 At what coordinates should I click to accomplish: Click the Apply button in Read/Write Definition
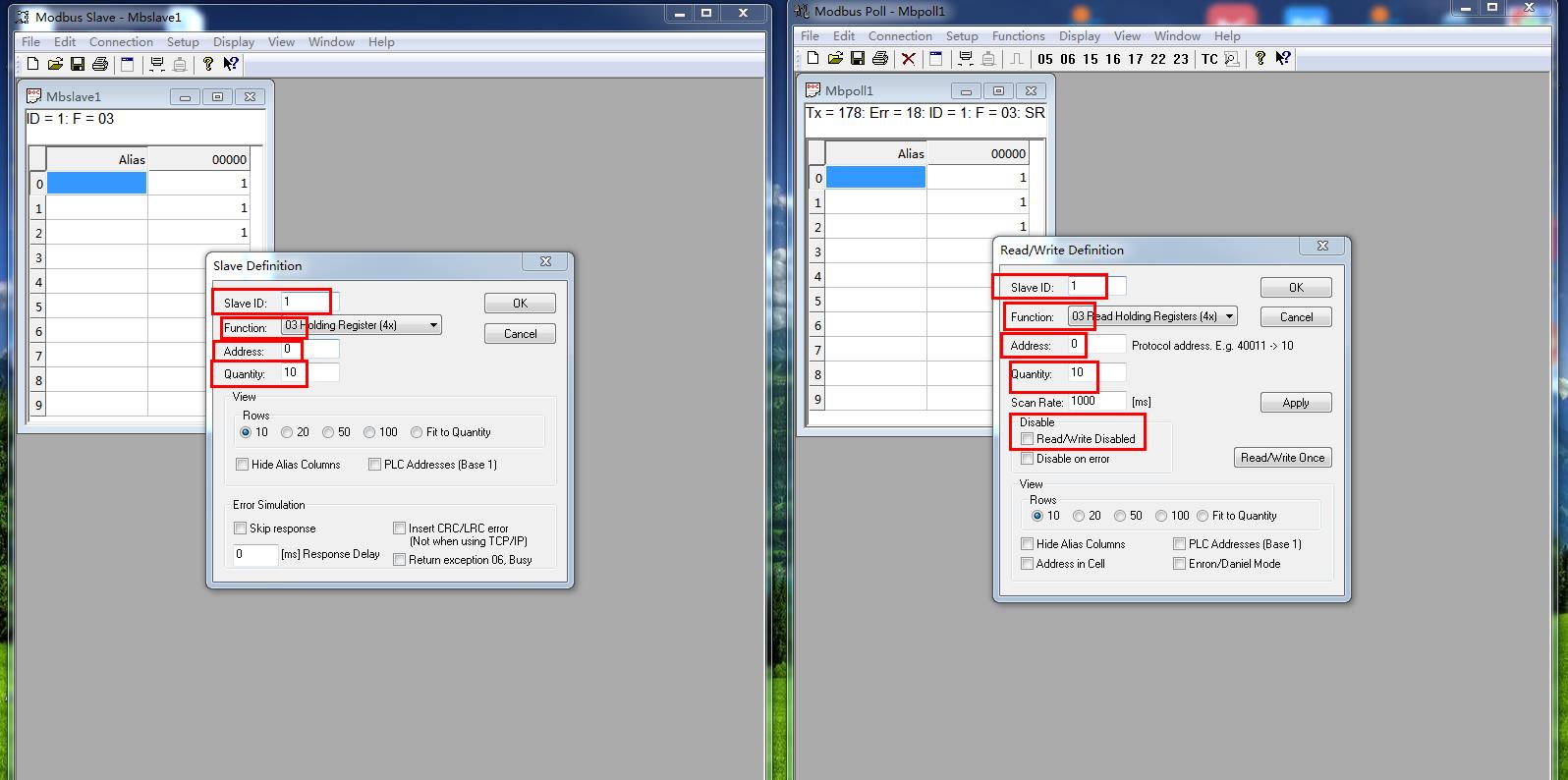[1296, 403]
